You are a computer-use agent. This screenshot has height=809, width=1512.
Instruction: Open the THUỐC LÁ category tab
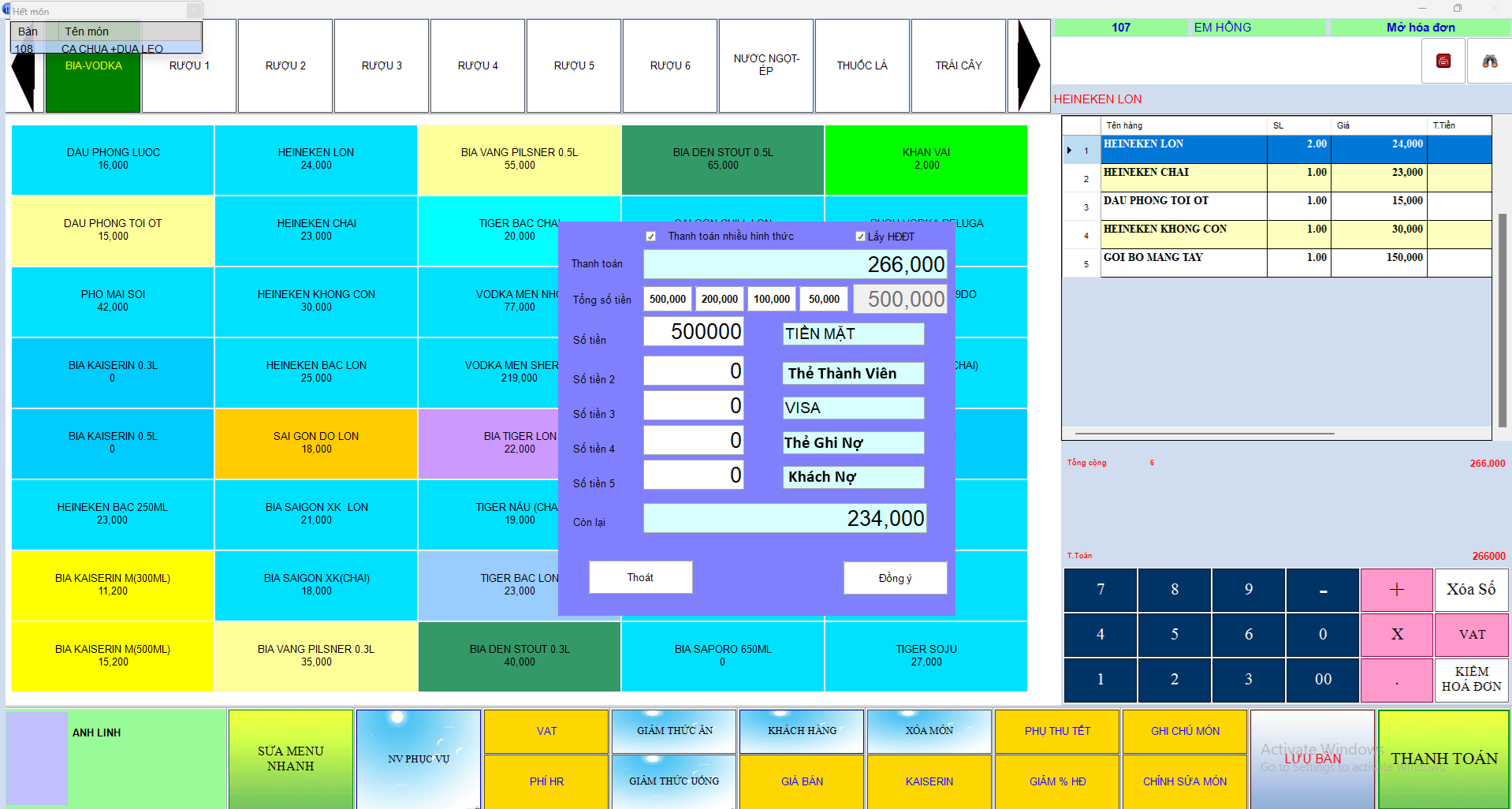[862, 65]
